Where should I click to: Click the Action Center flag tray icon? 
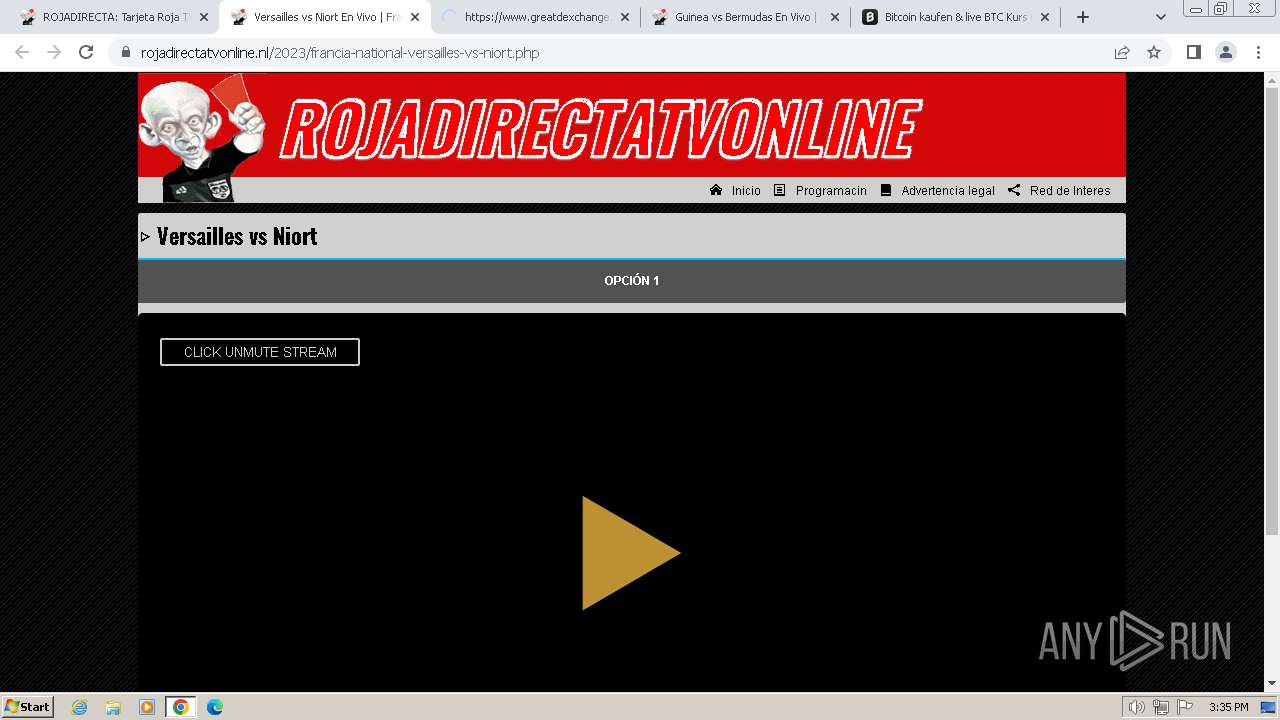click(x=1185, y=707)
